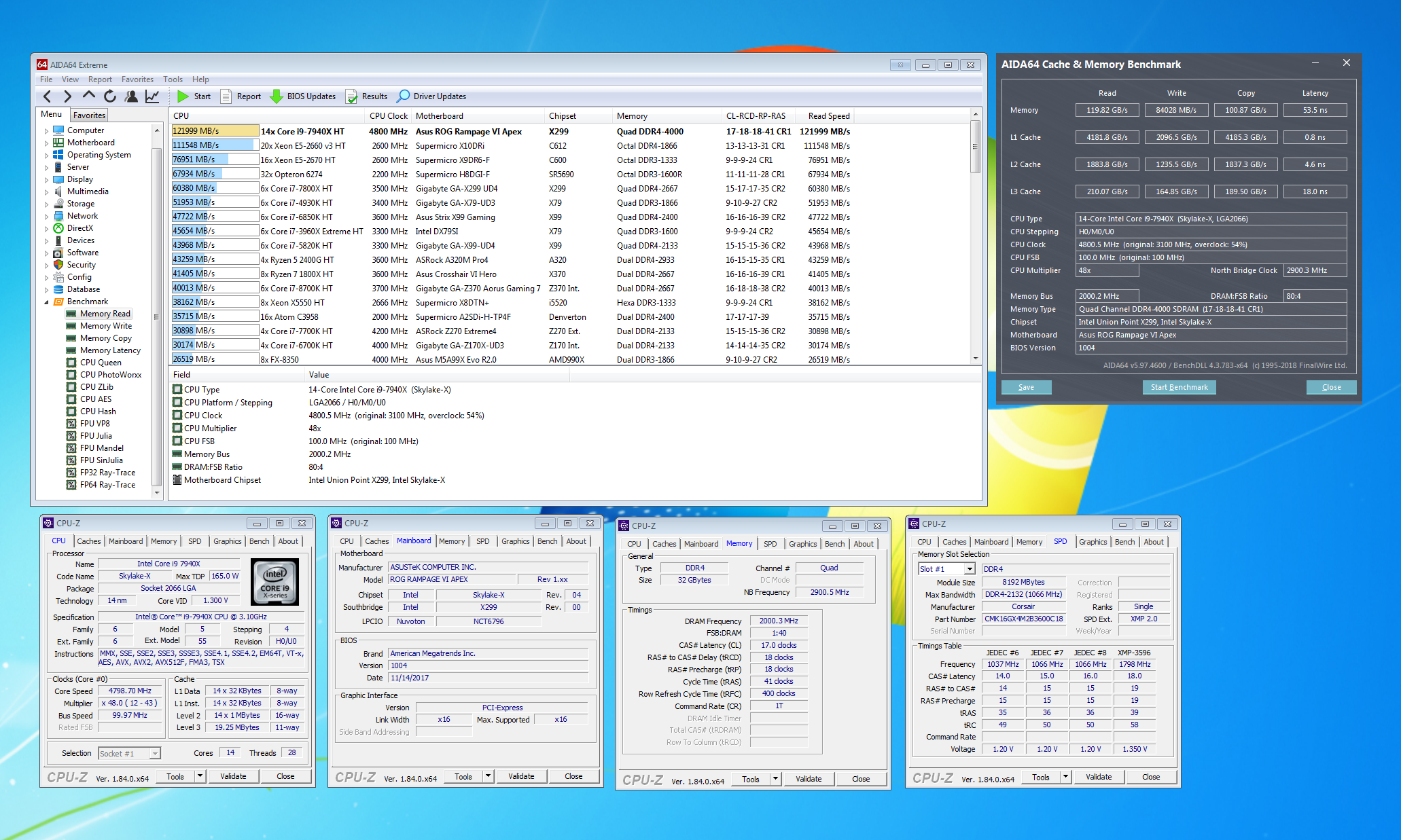
Task: Click the user icon in AIDA64 toolbar
Action: [x=131, y=96]
